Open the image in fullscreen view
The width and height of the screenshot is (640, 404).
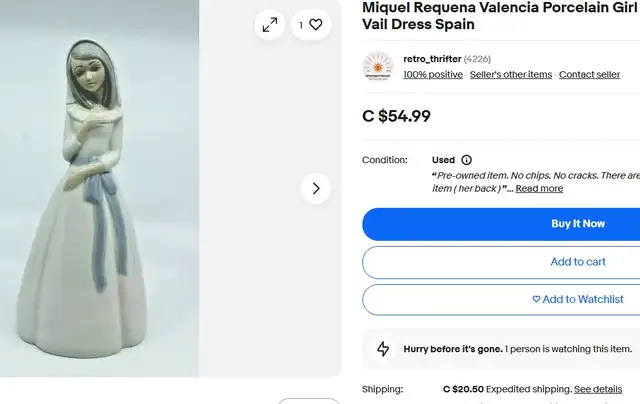(270, 25)
